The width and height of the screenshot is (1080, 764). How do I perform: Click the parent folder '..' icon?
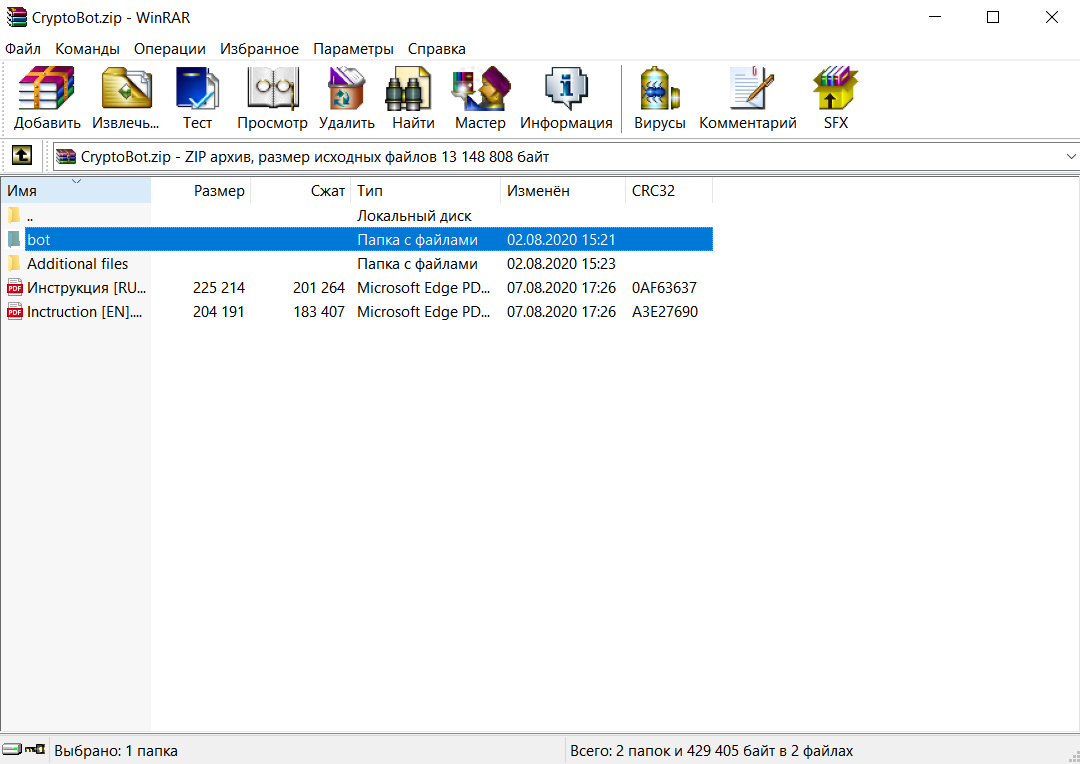click(x=14, y=216)
